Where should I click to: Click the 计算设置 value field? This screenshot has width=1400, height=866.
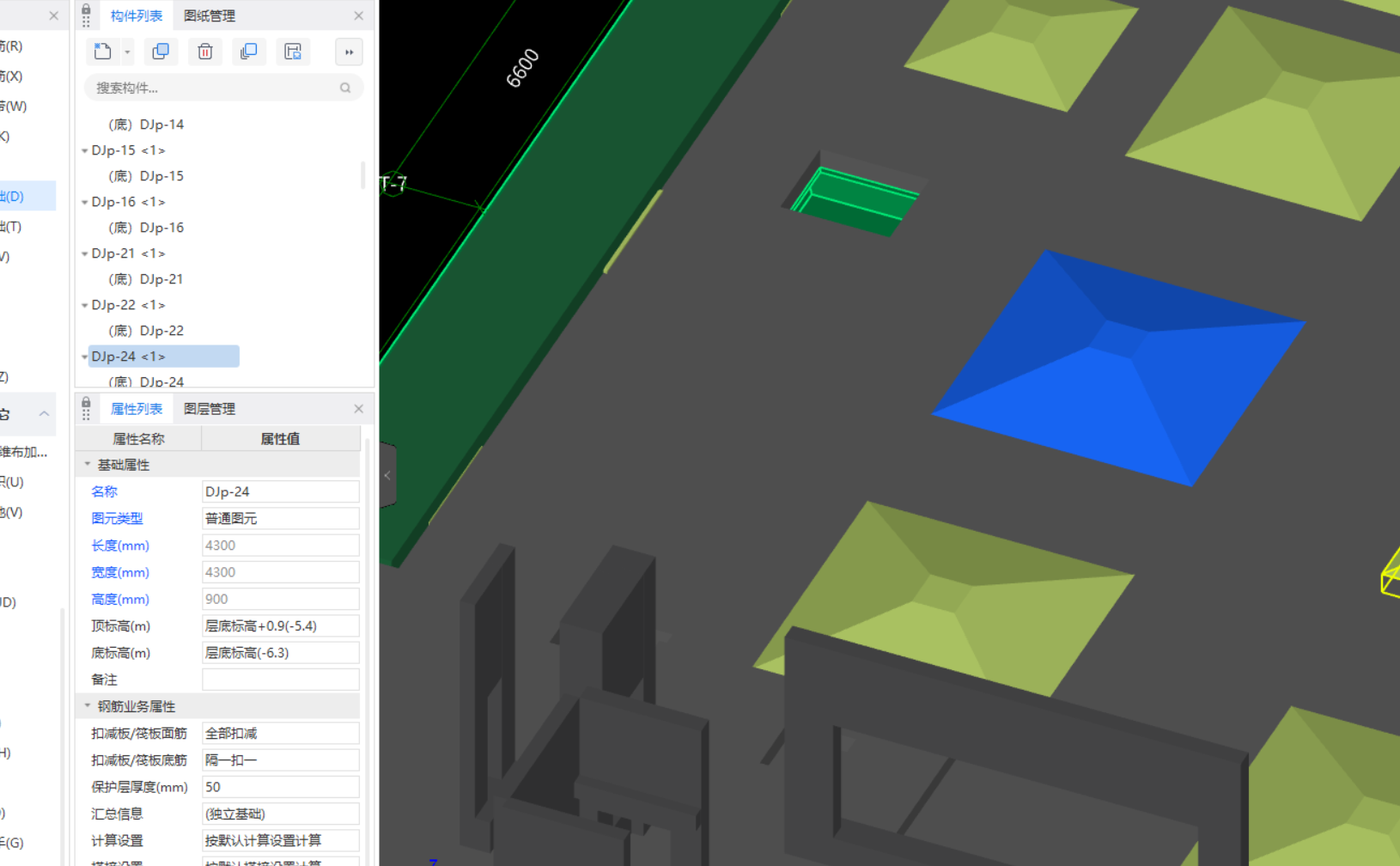[281, 840]
